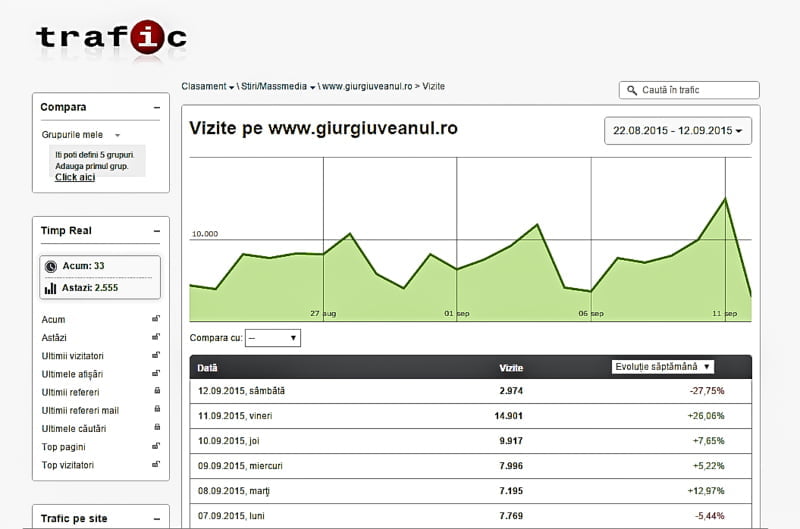Open the Top vizitatori link
The height and width of the screenshot is (529, 800).
(x=67, y=465)
